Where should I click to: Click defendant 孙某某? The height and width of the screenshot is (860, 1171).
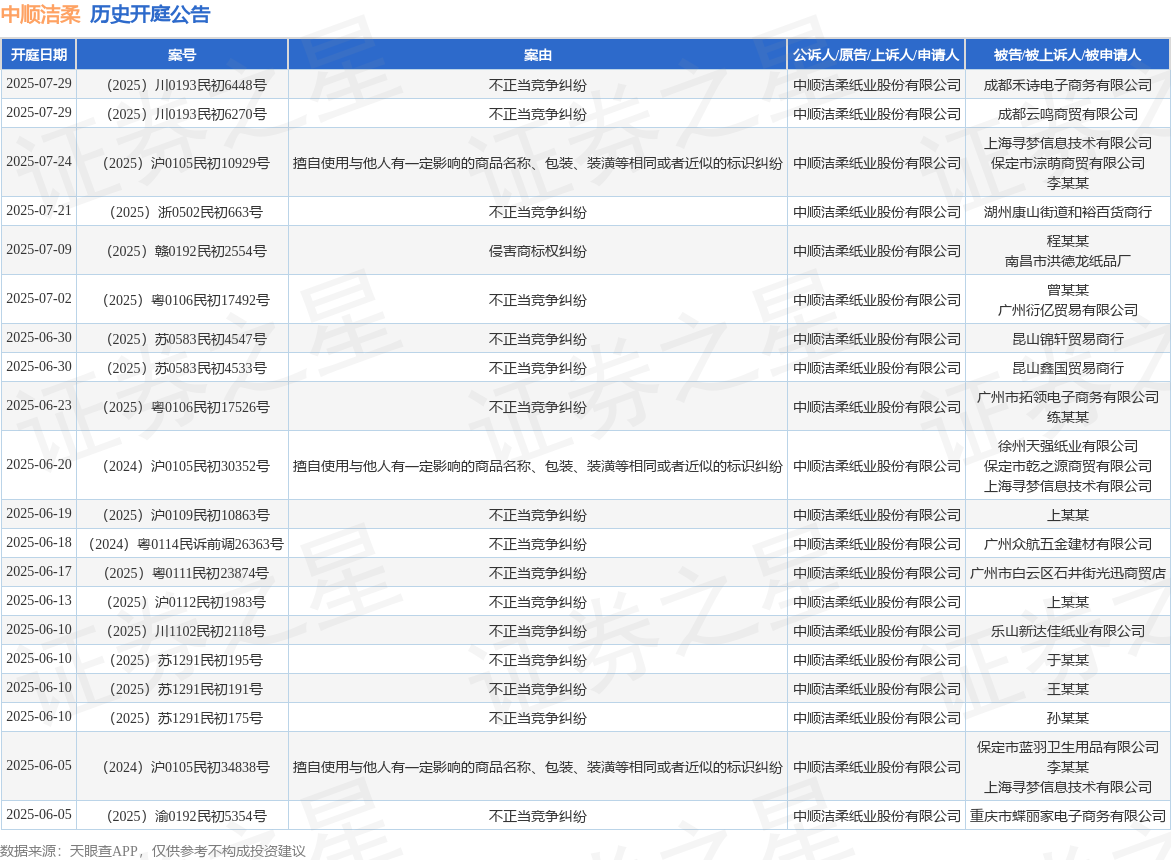point(1067,718)
